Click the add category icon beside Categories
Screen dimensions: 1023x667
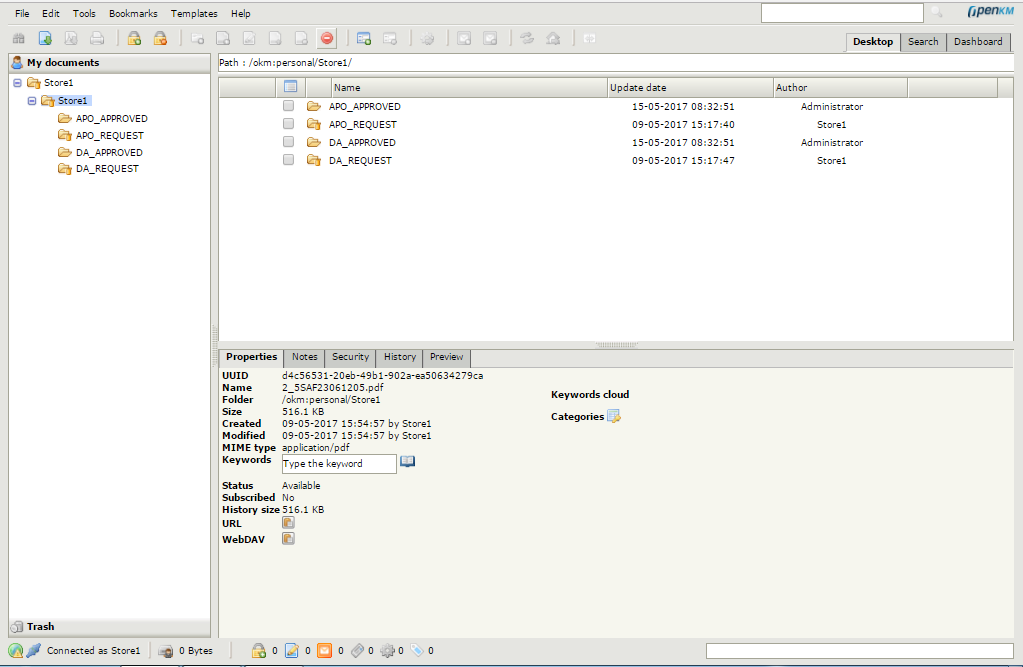click(x=614, y=417)
